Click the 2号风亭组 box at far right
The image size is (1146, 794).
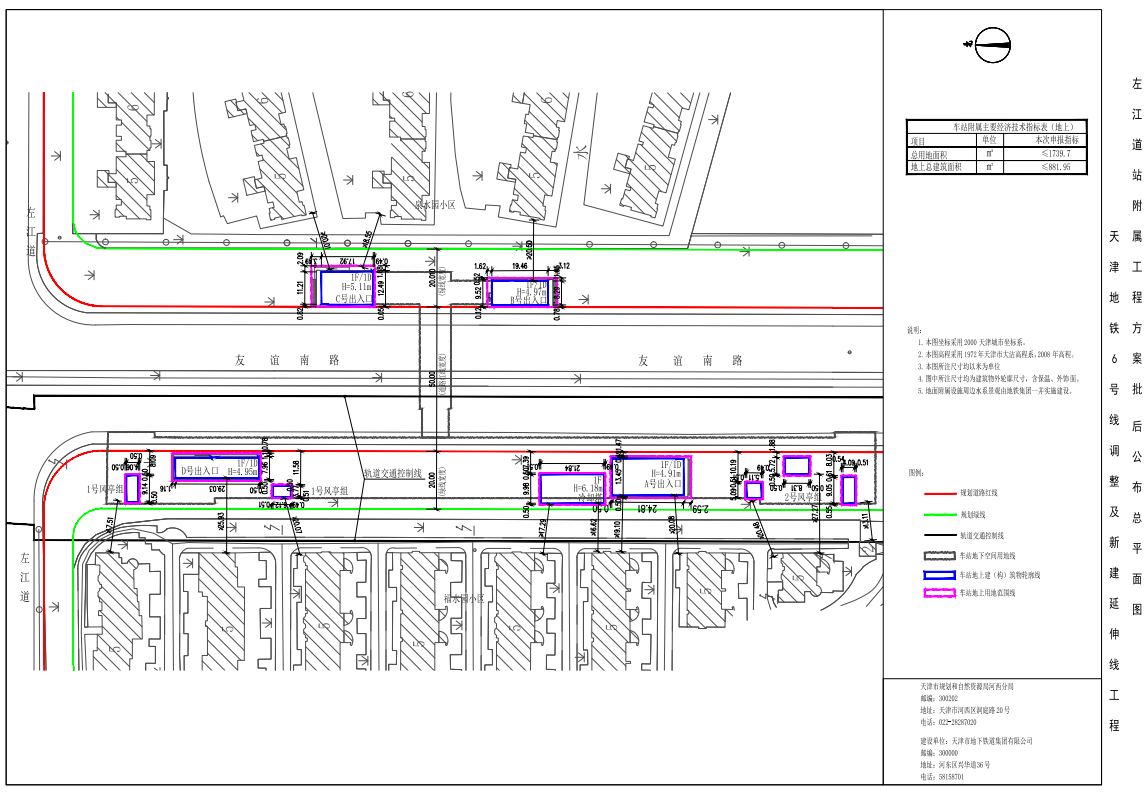pyautogui.click(x=848, y=489)
